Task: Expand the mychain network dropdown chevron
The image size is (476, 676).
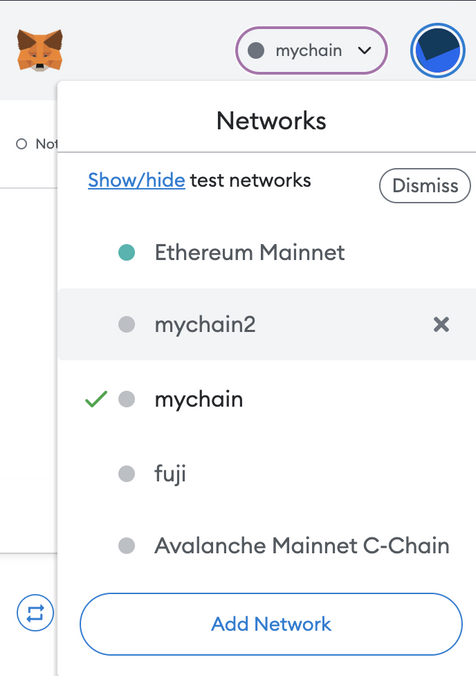Action: pyautogui.click(x=364, y=50)
